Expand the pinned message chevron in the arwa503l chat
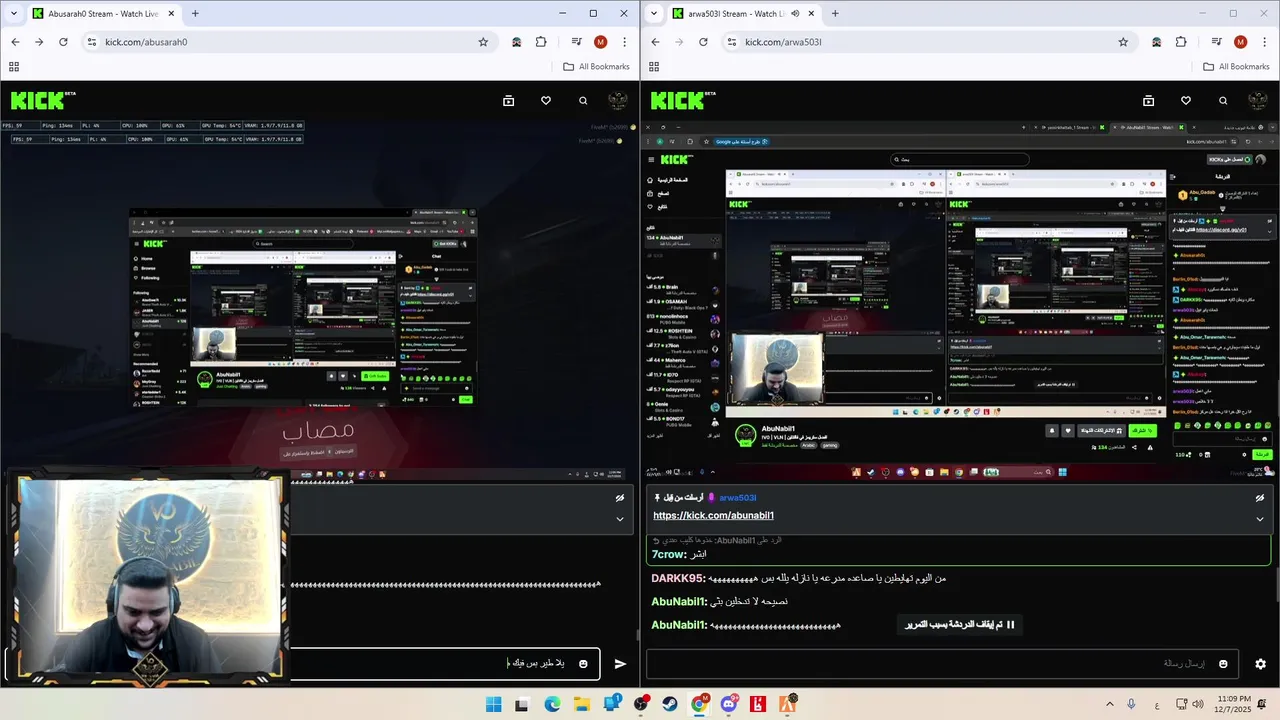The height and width of the screenshot is (720, 1280). [x=1260, y=519]
